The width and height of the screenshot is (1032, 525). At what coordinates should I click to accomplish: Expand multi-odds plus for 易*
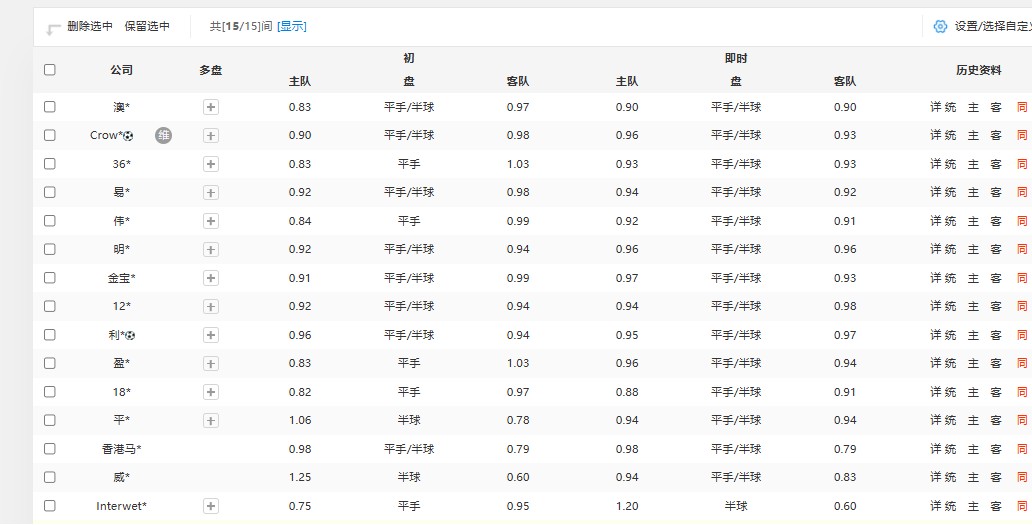(211, 193)
